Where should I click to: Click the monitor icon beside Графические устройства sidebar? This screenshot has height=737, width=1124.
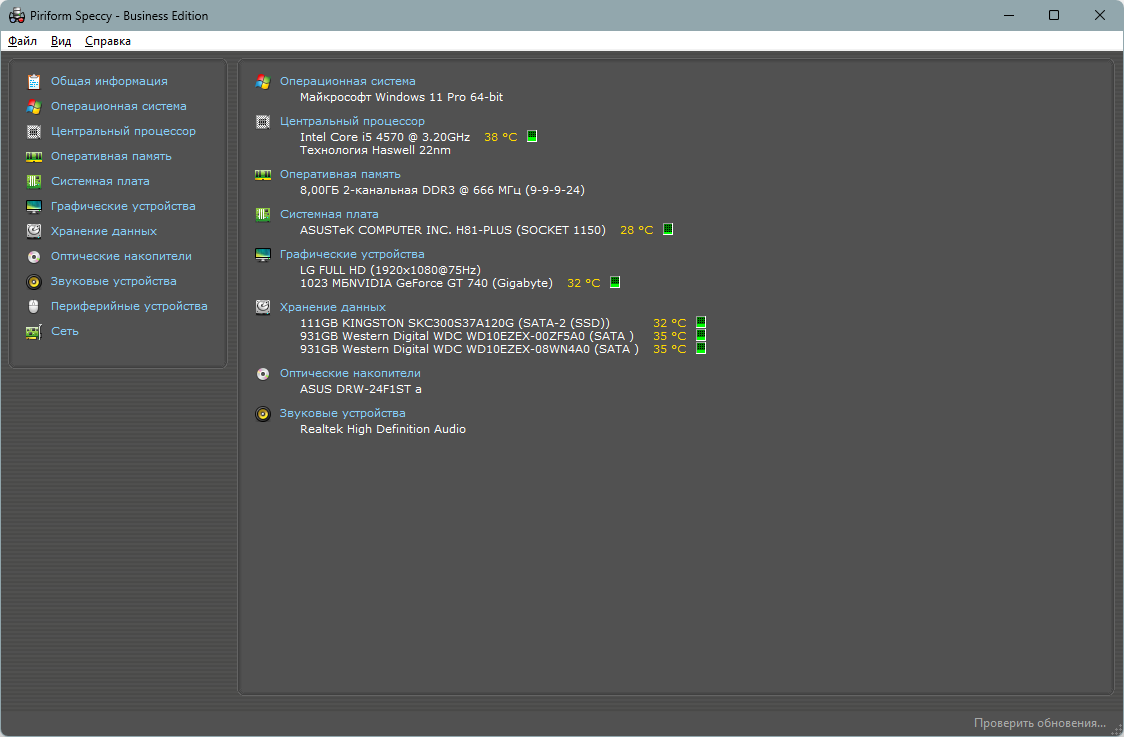(34, 206)
